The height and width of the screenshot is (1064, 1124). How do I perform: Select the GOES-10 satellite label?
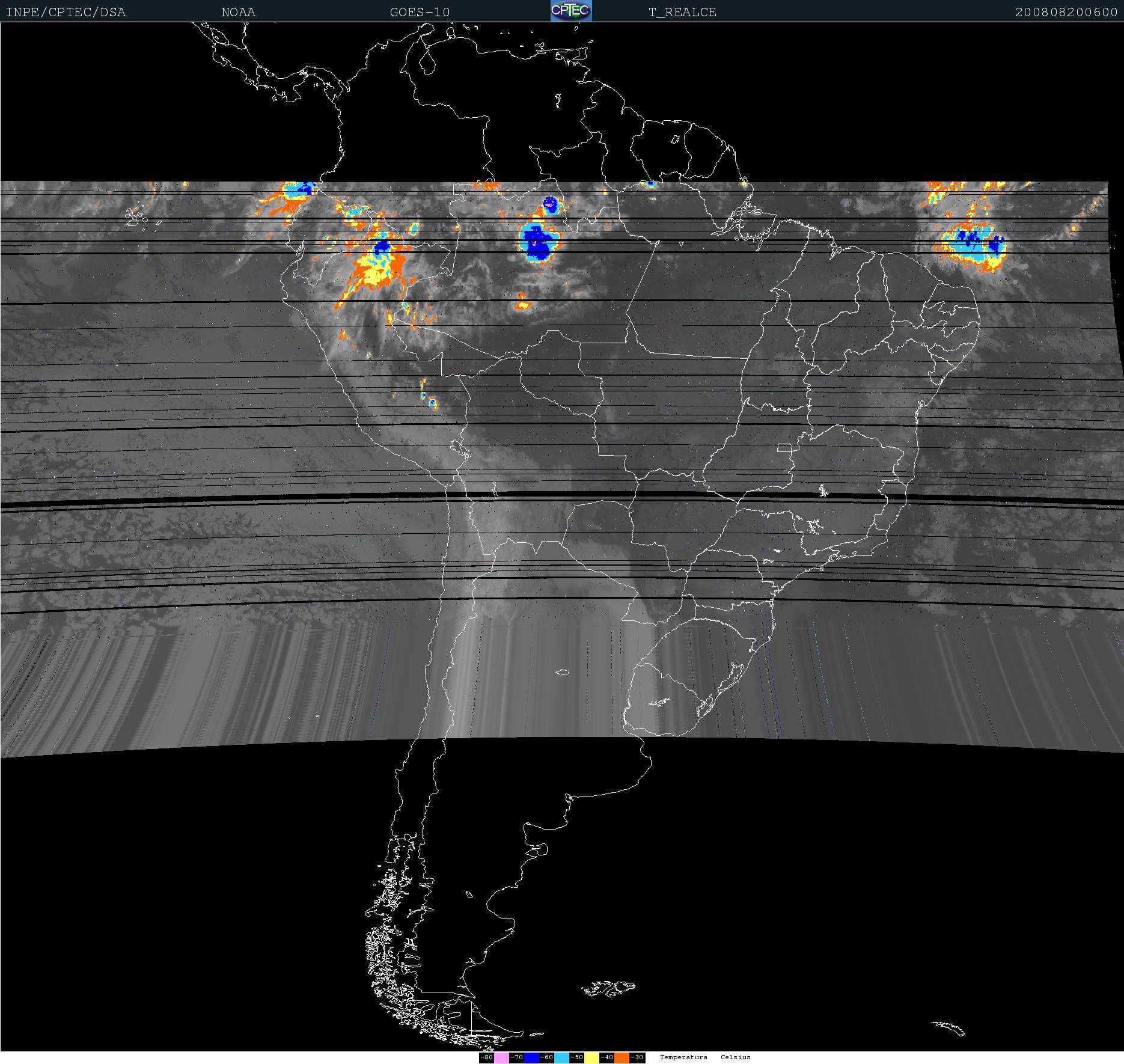(420, 12)
